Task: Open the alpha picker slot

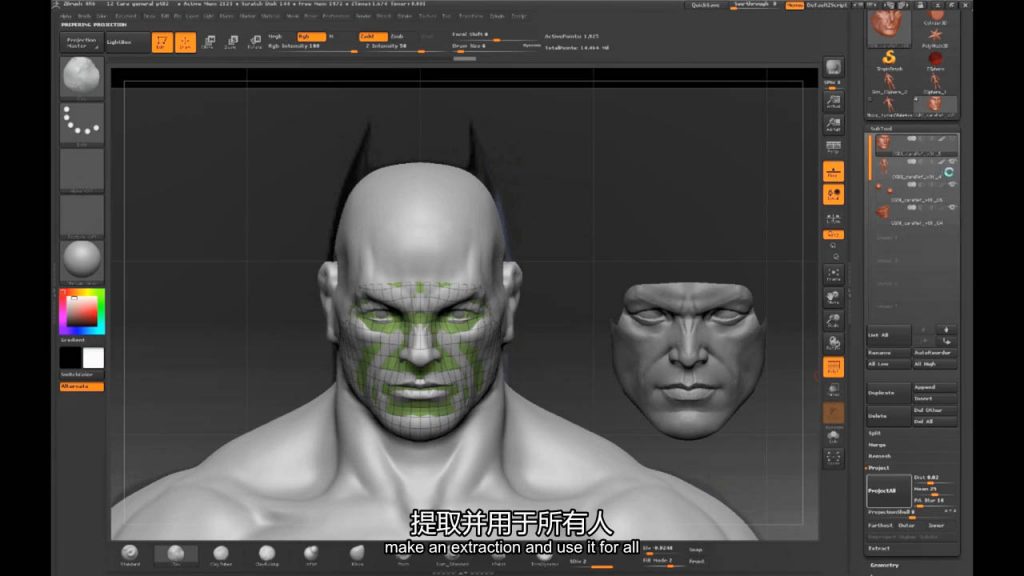Action: [82, 170]
